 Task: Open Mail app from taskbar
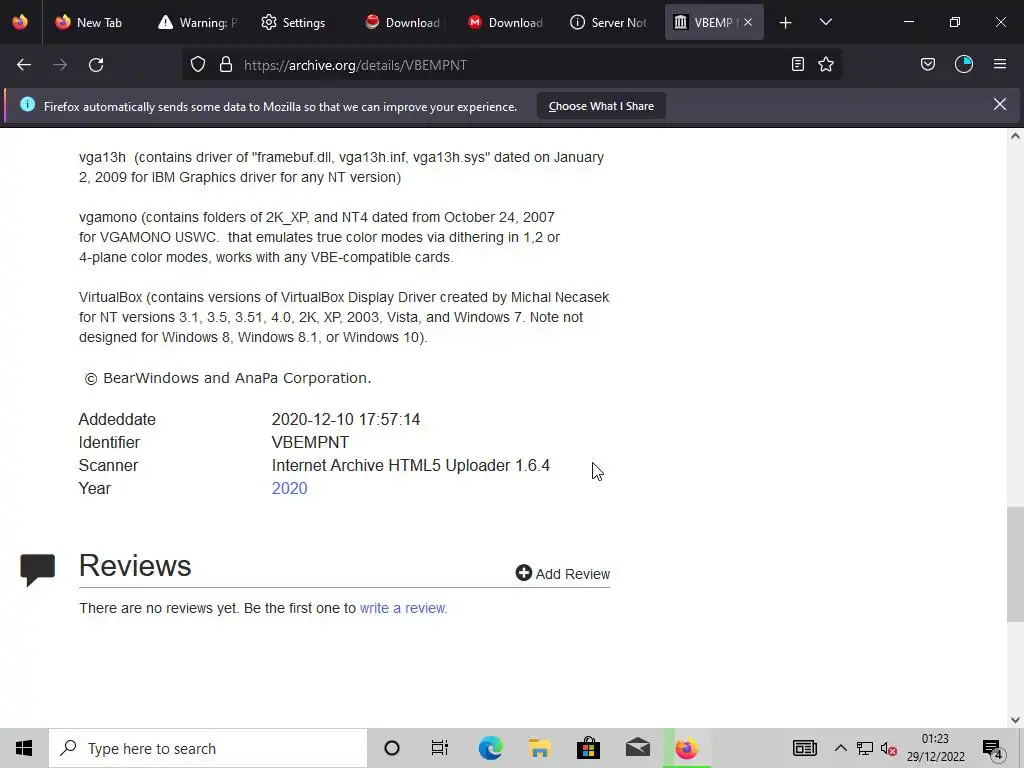[637, 748]
